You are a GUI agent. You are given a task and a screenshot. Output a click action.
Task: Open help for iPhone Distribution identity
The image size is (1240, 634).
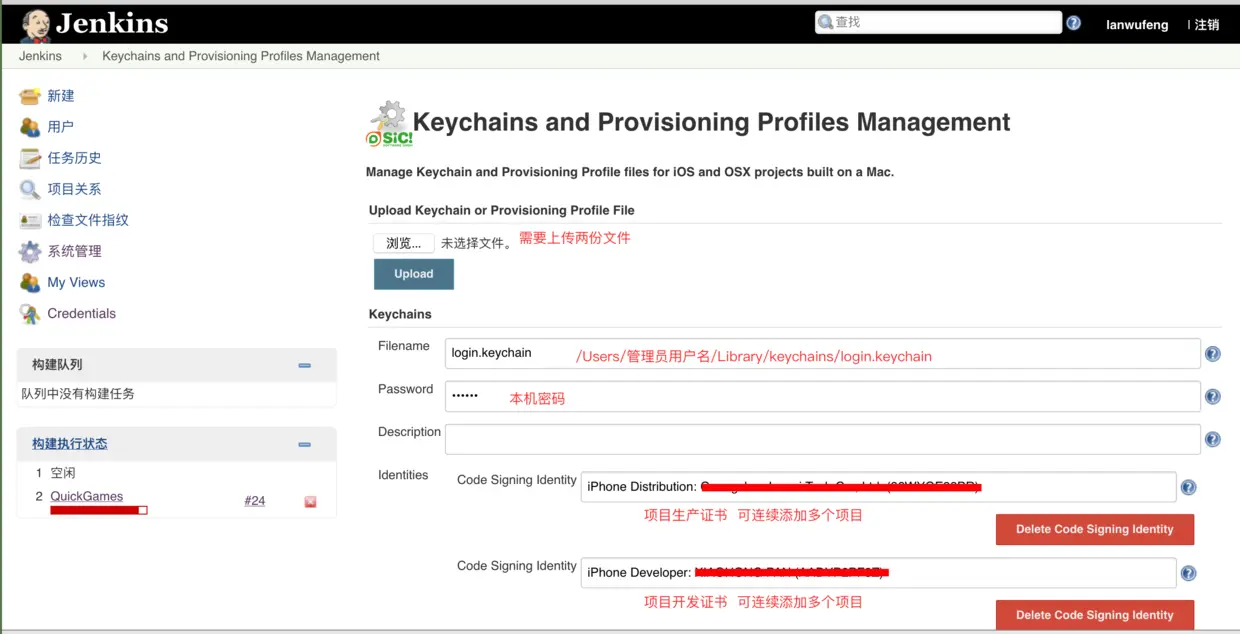tap(1188, 488)
